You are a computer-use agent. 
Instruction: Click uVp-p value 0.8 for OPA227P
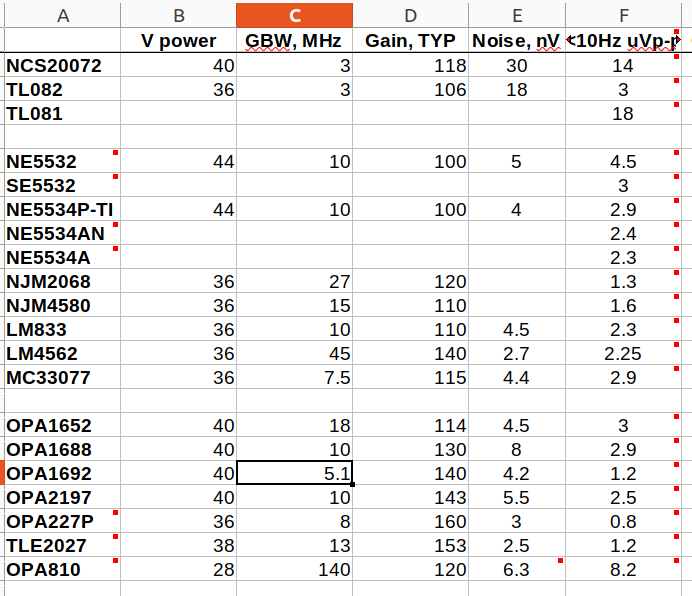tap(623, 521)
